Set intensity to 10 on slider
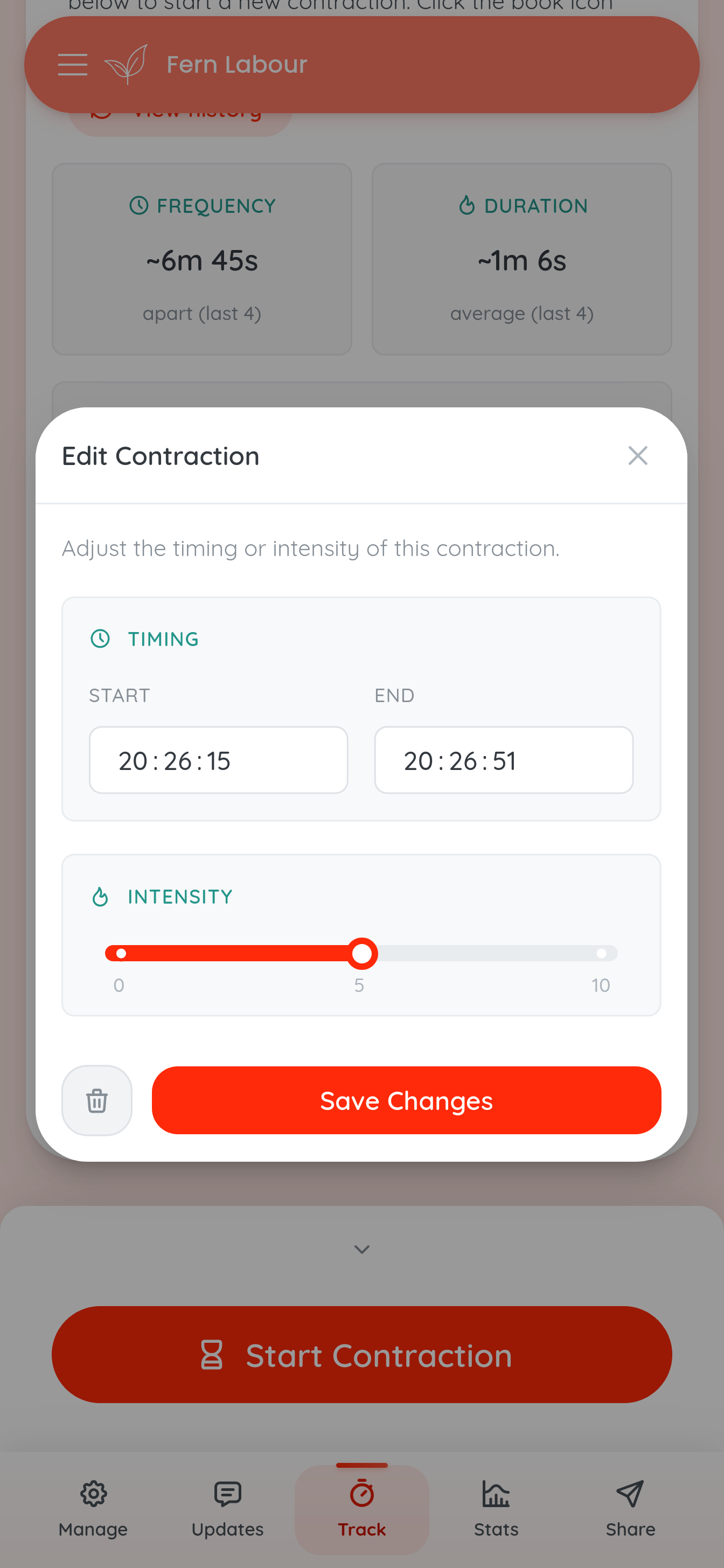 601,953
